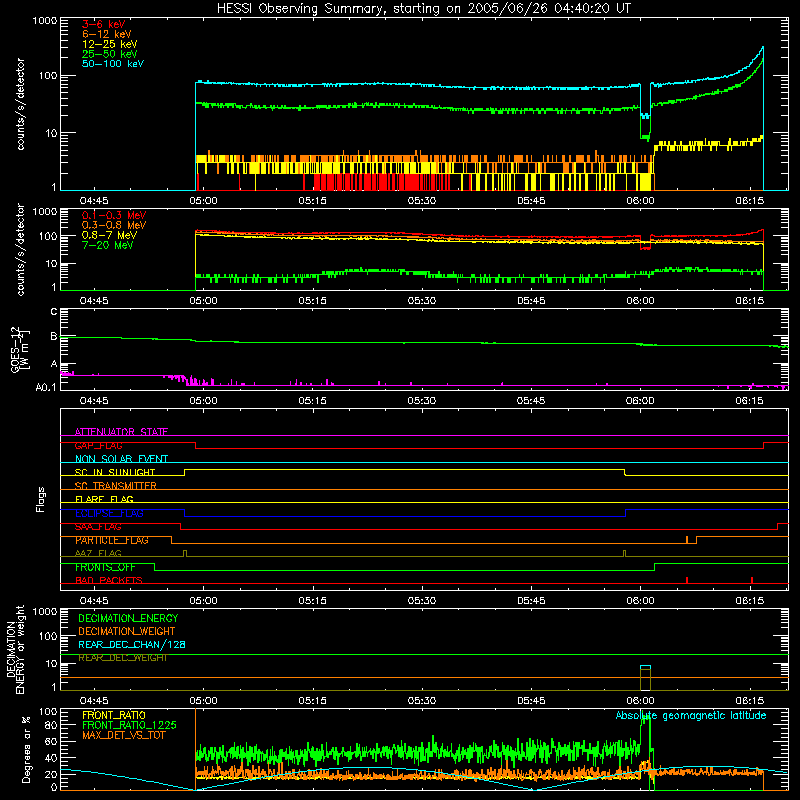Click the 04:45 tick under the decimation plot
Screen dimensions: 800x800
[94, 701]
